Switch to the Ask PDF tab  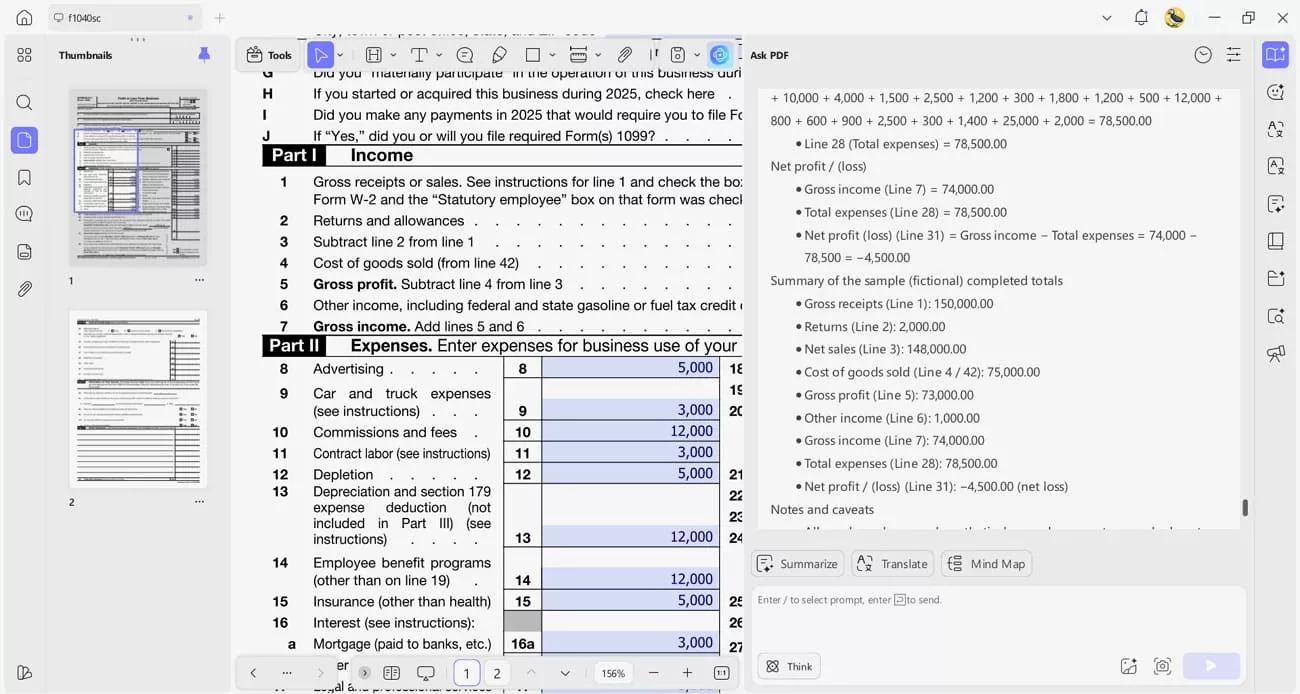click(x=768, y=55)
